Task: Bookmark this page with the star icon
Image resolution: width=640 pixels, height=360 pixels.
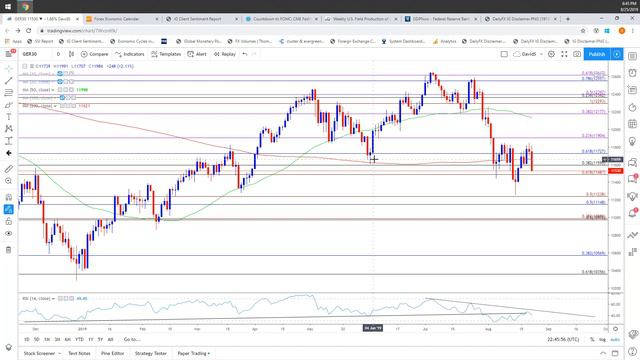Action: [x=583, y=31]
